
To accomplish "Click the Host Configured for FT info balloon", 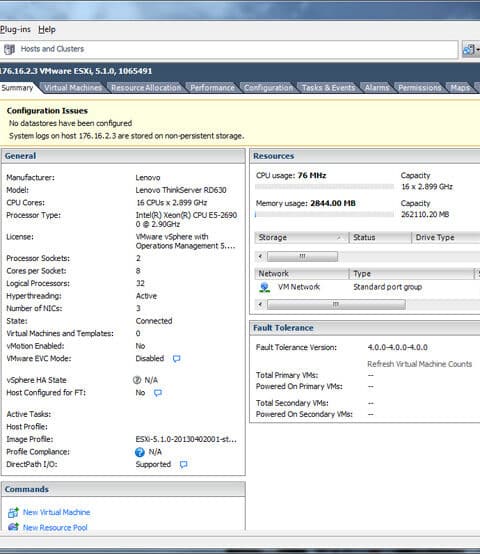I will tap(158, 393).
